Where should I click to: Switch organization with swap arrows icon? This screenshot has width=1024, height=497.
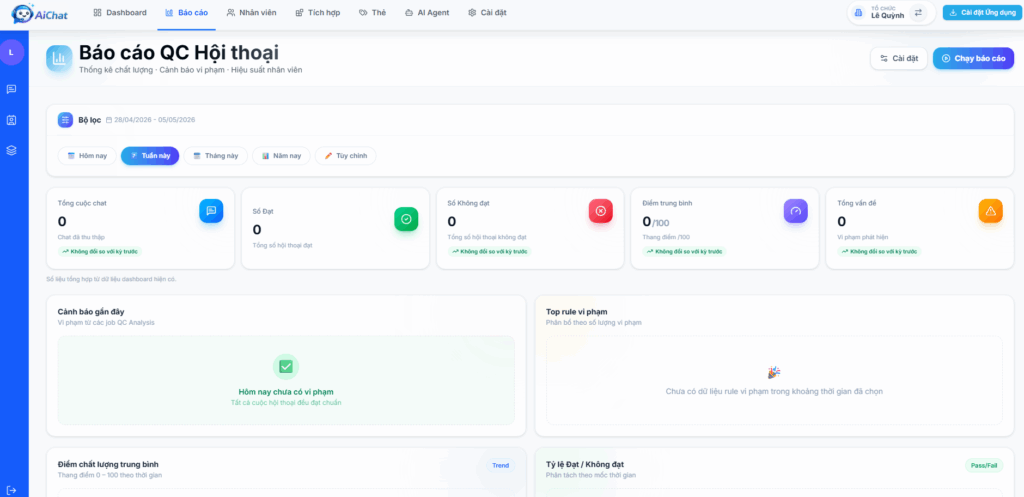[x=918, y=12]
